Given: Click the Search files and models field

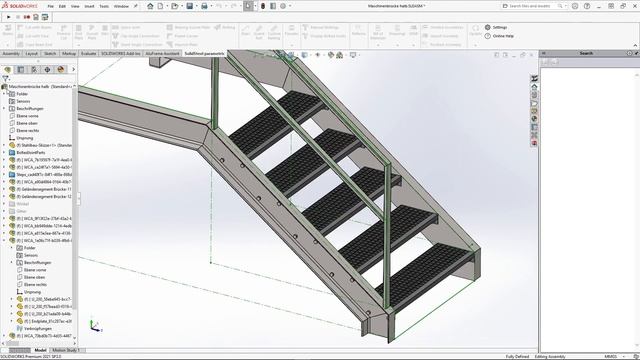Looking at the screenshot, I should point(534,6).
